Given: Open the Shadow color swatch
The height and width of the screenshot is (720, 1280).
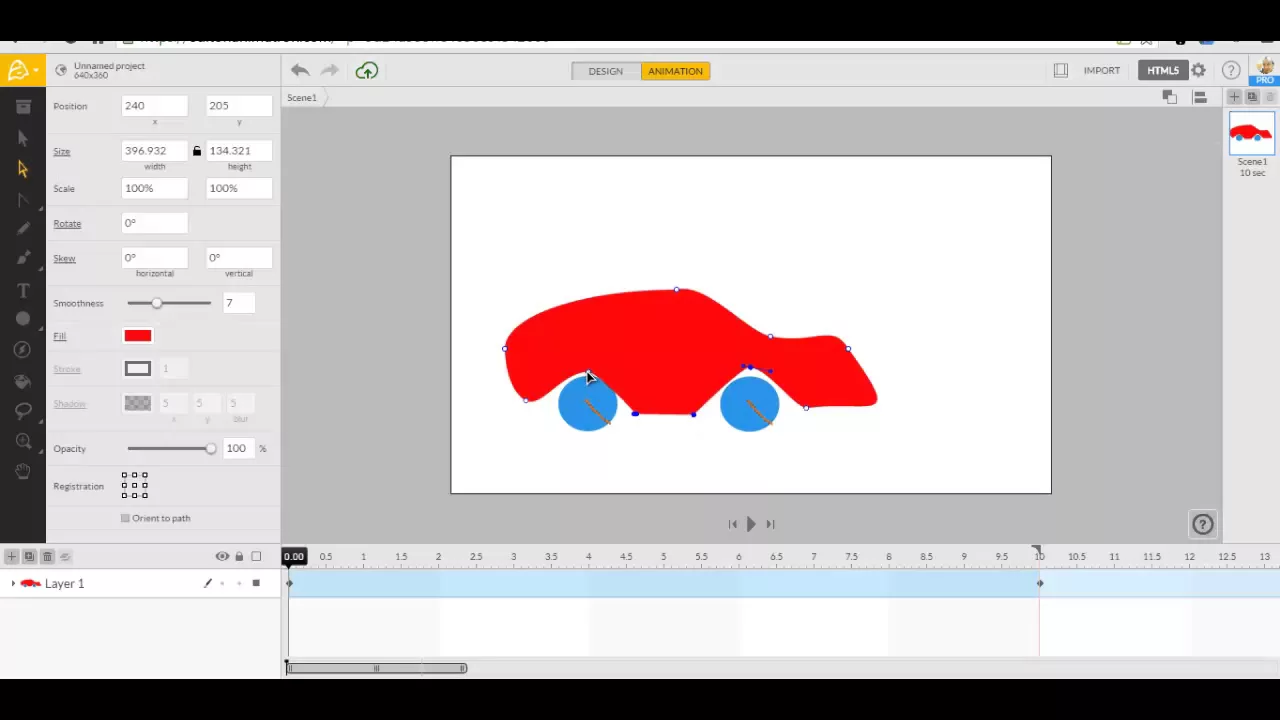Looking at the screenshot, I should (138, 403).
